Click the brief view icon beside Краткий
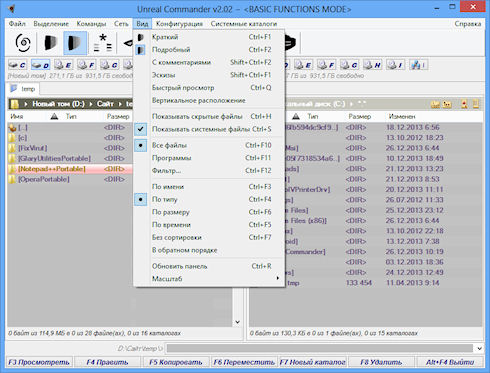Screen dimensions: 490x373 (141, 37)
